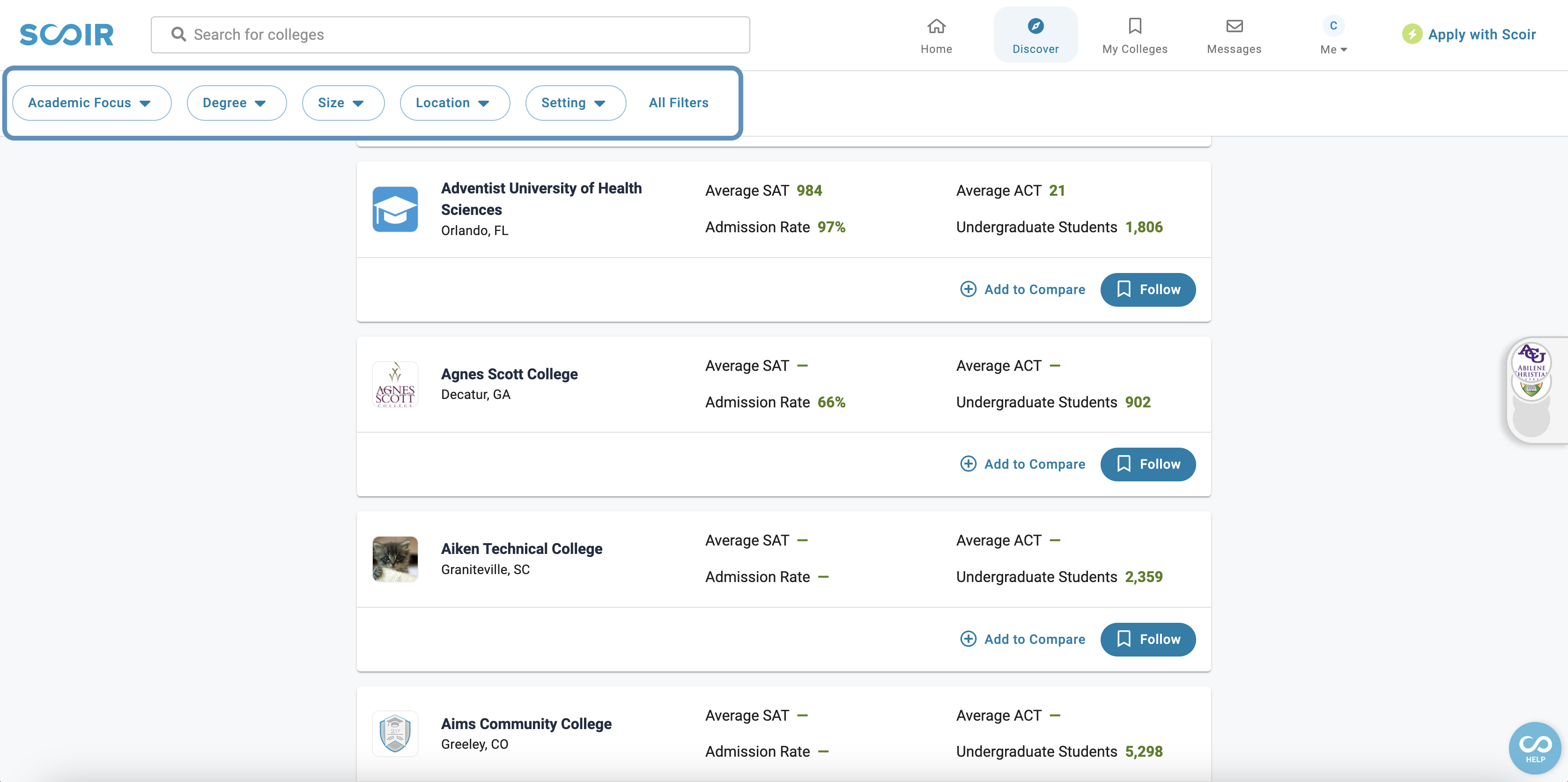Click the search magnifier icon
The height and width of the screenshot is (782, 1568).
[178, 34]
